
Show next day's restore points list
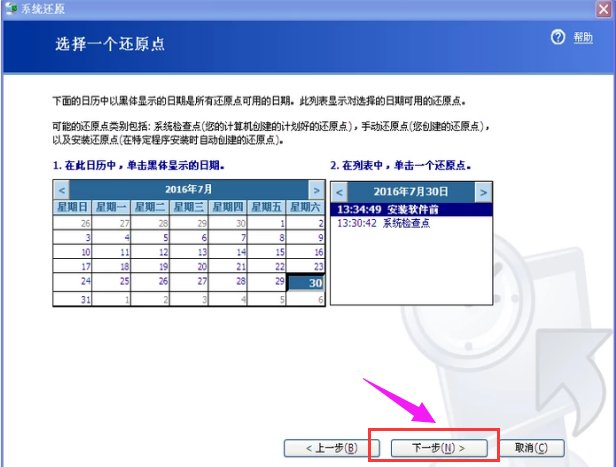483,191
